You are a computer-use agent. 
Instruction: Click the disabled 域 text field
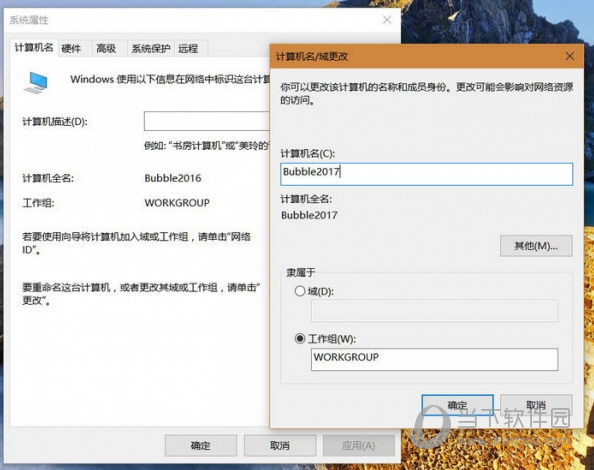[x=435, y=311]
